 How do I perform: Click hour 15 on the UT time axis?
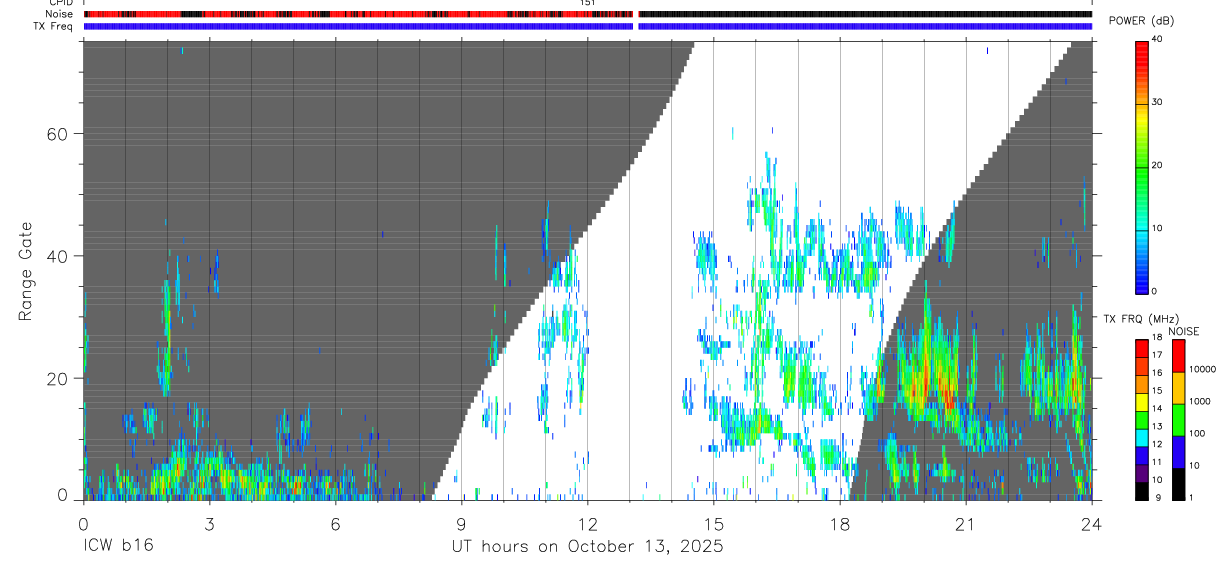pyautogui.click(x=713, y=523)
